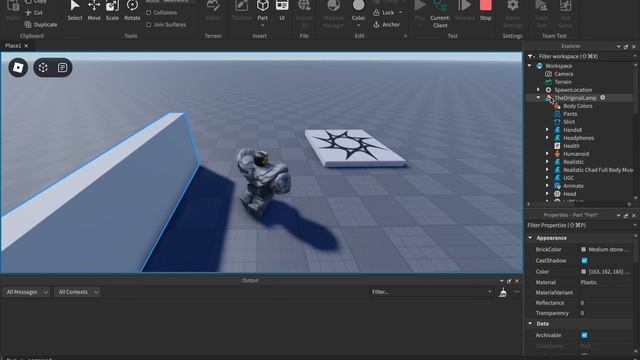Toggle the Archivable property checkbox

click(x=584, y=335)
